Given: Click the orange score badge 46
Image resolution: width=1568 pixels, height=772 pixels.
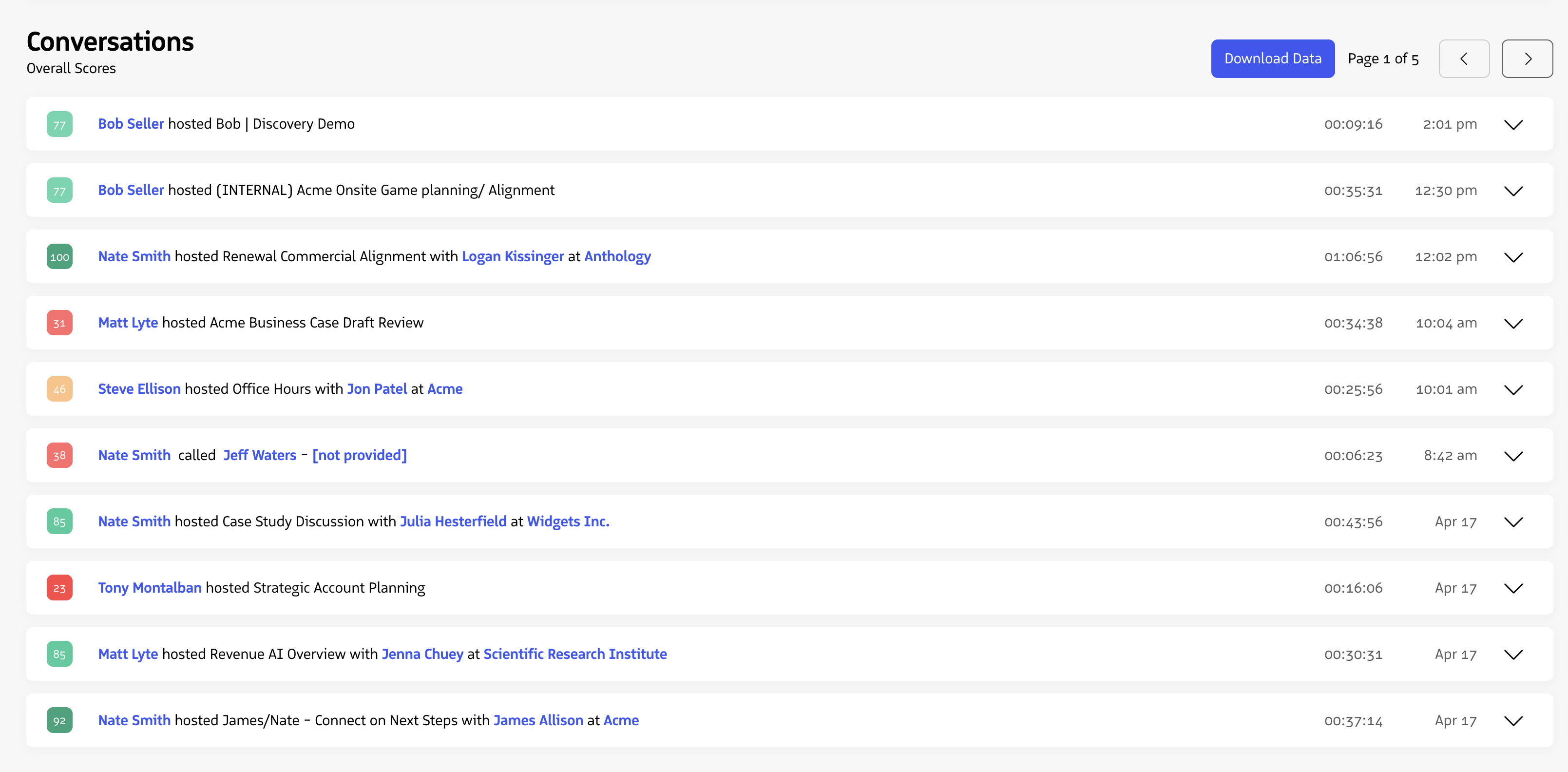Looking at the screenshot, I should pos(59,389).
